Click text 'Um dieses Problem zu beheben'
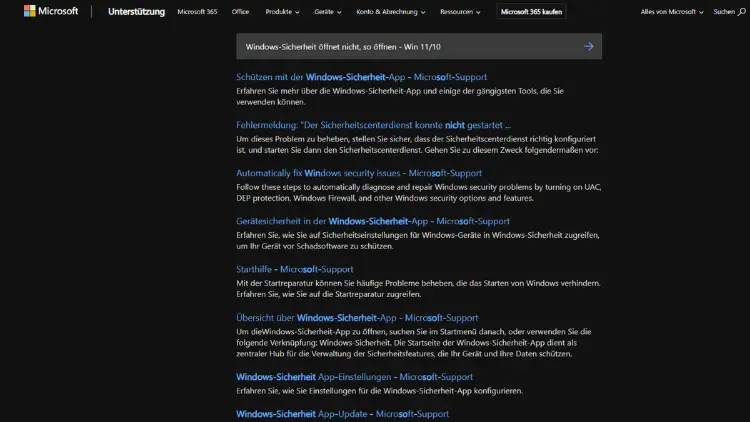 click(293, 139)
